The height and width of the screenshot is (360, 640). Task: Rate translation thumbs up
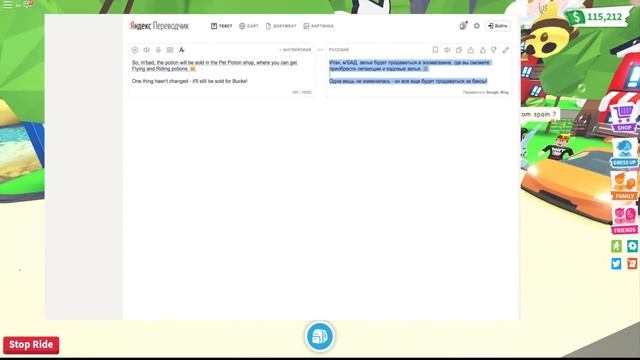pyautogui.click(x=482, y=50)
